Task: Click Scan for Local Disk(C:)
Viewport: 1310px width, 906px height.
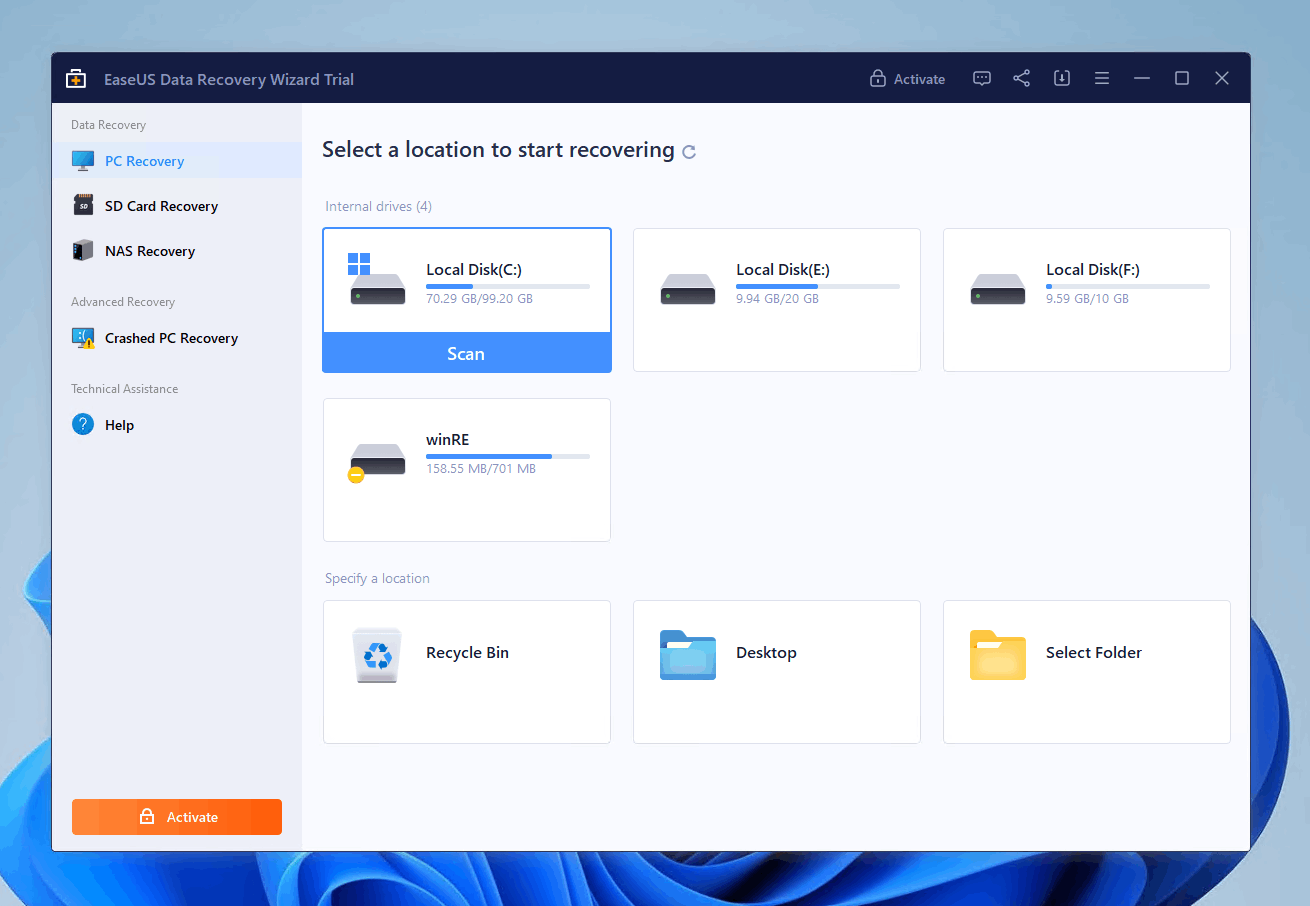Action: (x=467, y=353)
